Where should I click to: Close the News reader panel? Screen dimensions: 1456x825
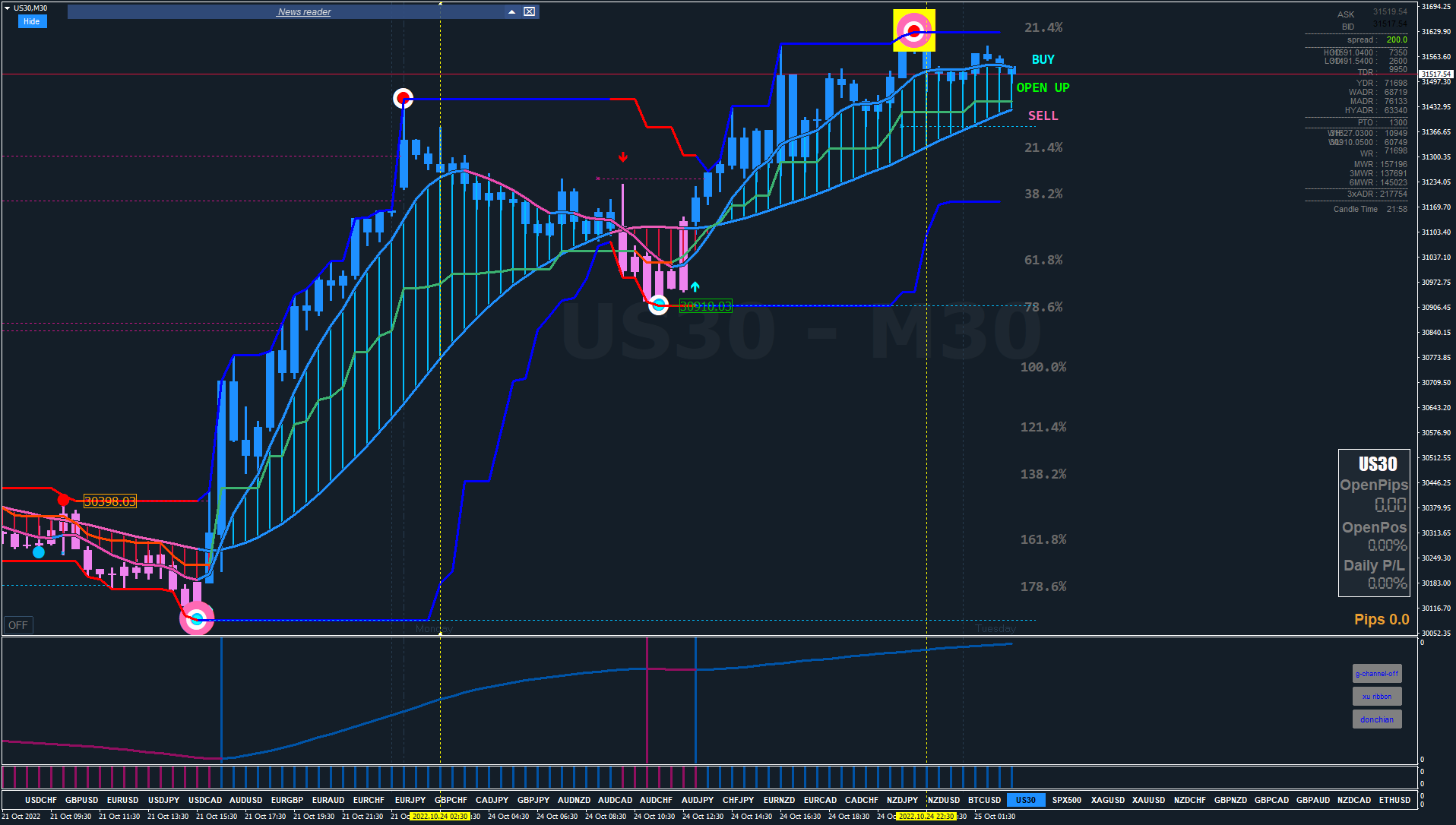pyautogui.click(x=530, y=11)
